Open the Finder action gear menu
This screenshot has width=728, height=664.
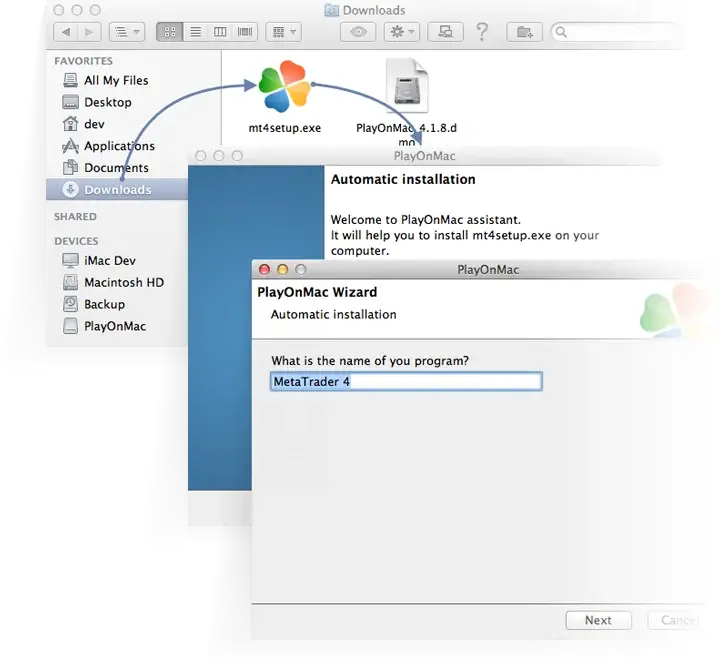[x=402, y=32]
